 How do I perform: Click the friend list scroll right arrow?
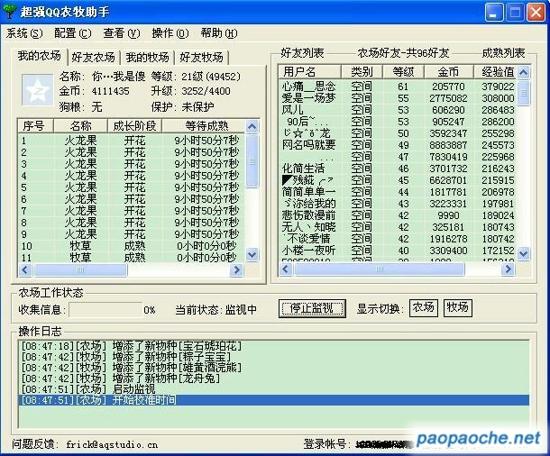coord(508,269)
